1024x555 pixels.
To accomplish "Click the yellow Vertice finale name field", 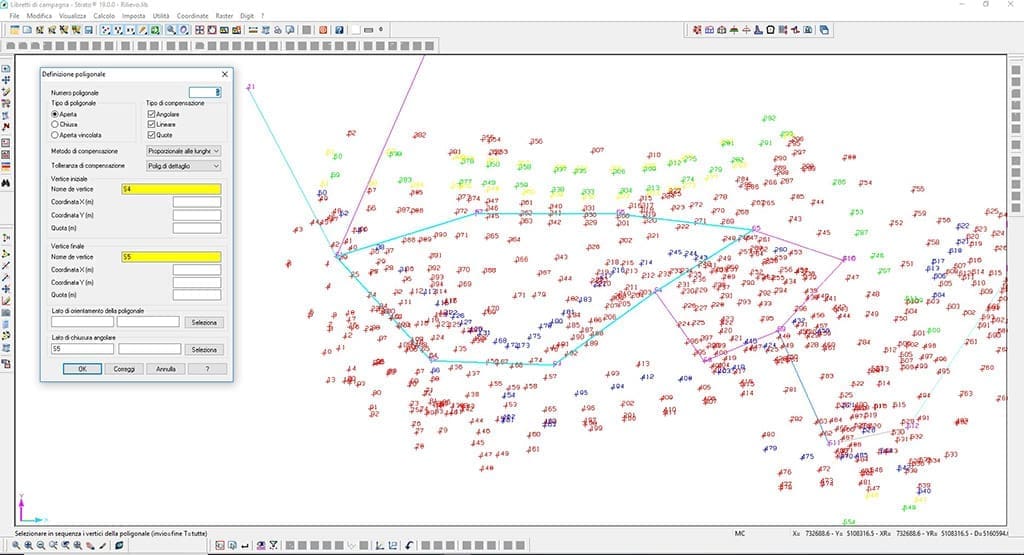I will (171, 257).
